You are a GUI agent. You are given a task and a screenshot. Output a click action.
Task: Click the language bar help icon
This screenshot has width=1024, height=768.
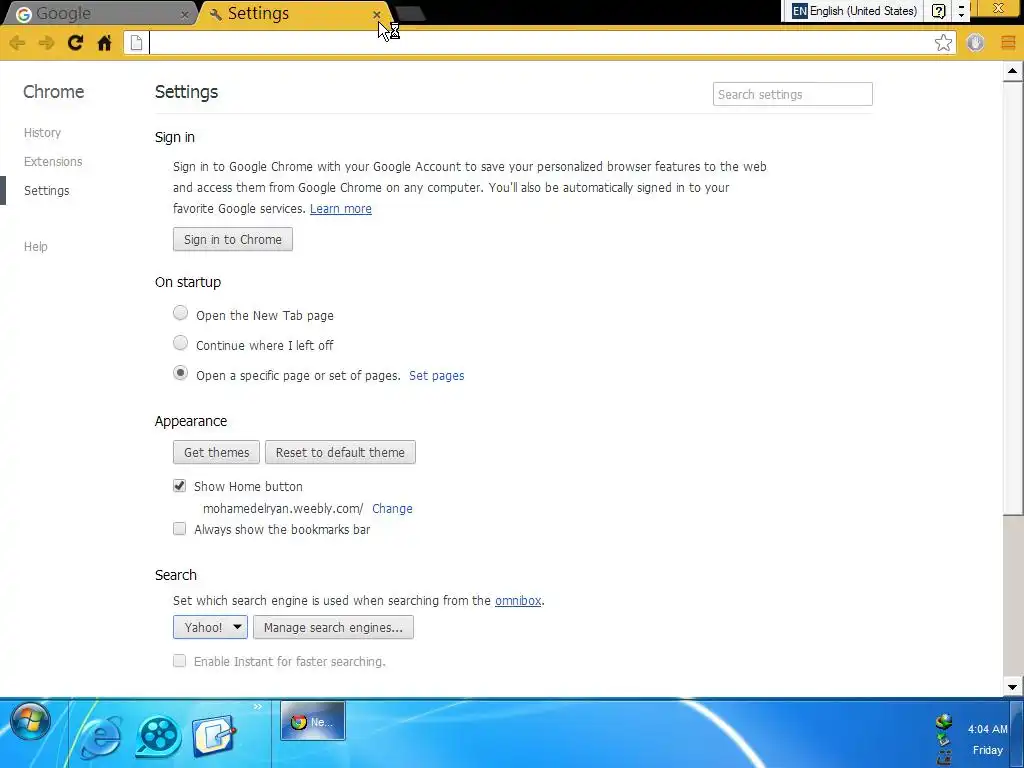[x=938, y=11]
